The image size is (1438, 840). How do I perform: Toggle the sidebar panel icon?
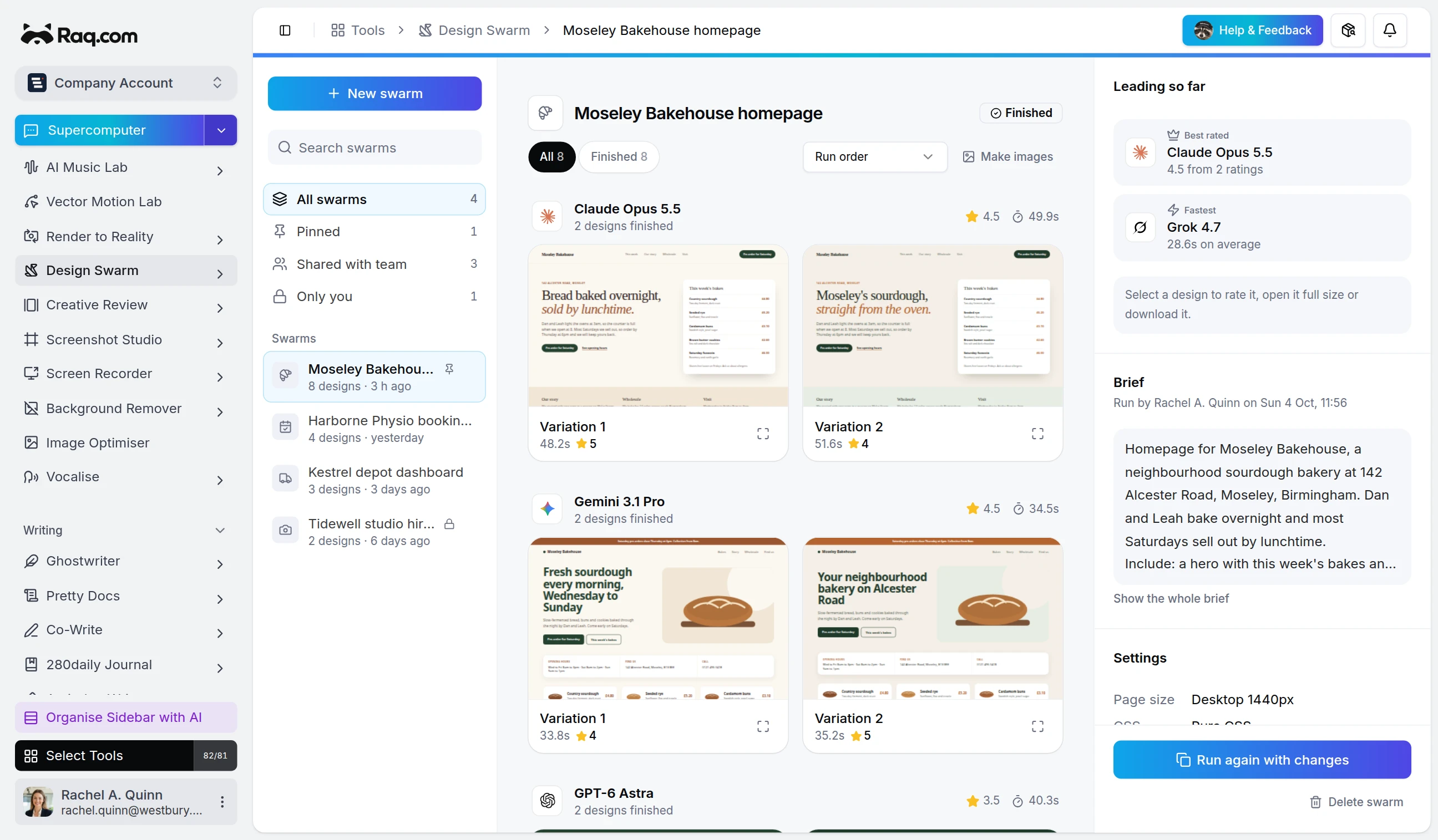tap(285, 30)
